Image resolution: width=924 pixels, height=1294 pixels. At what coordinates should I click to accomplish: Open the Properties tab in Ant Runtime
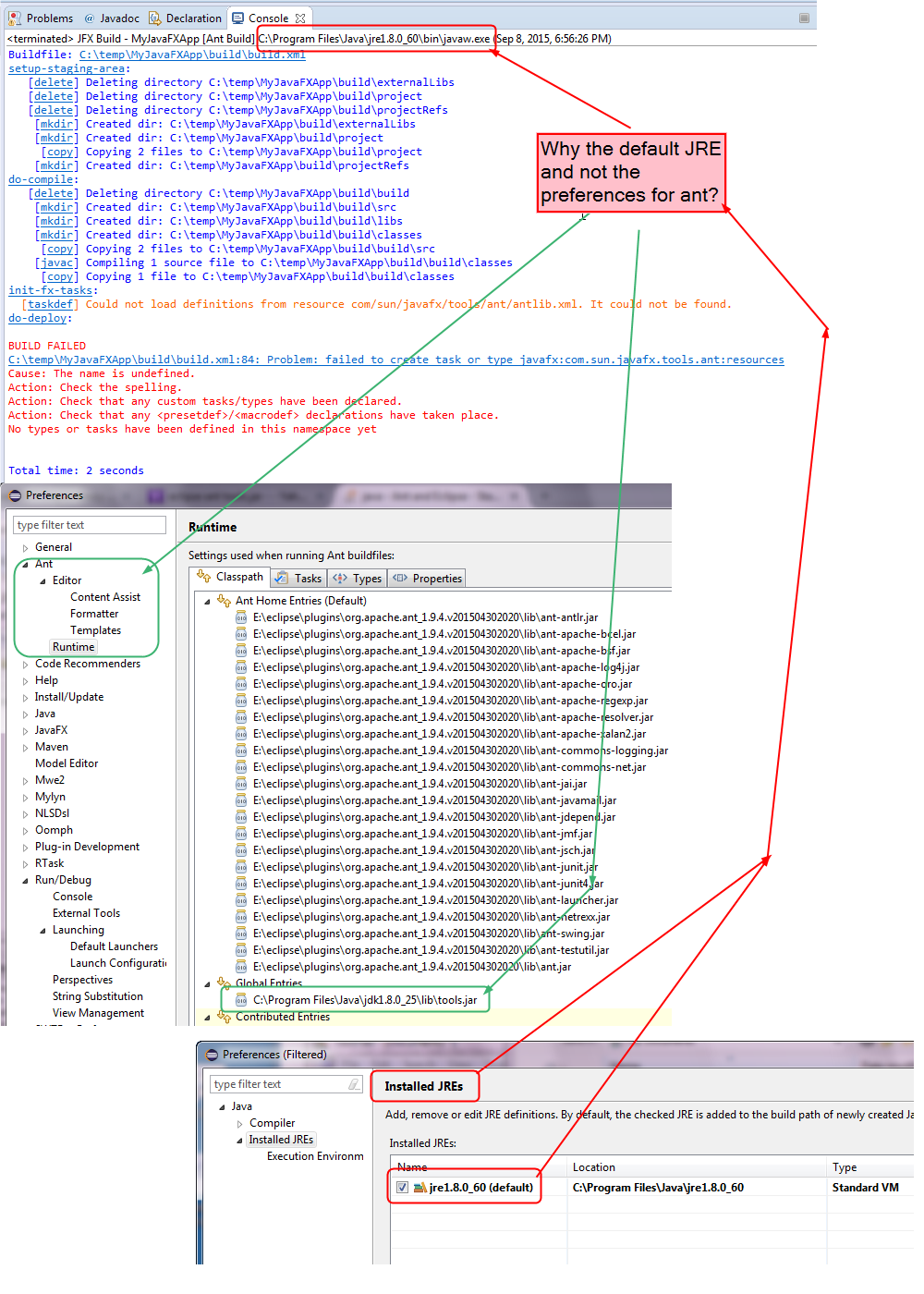427,578
